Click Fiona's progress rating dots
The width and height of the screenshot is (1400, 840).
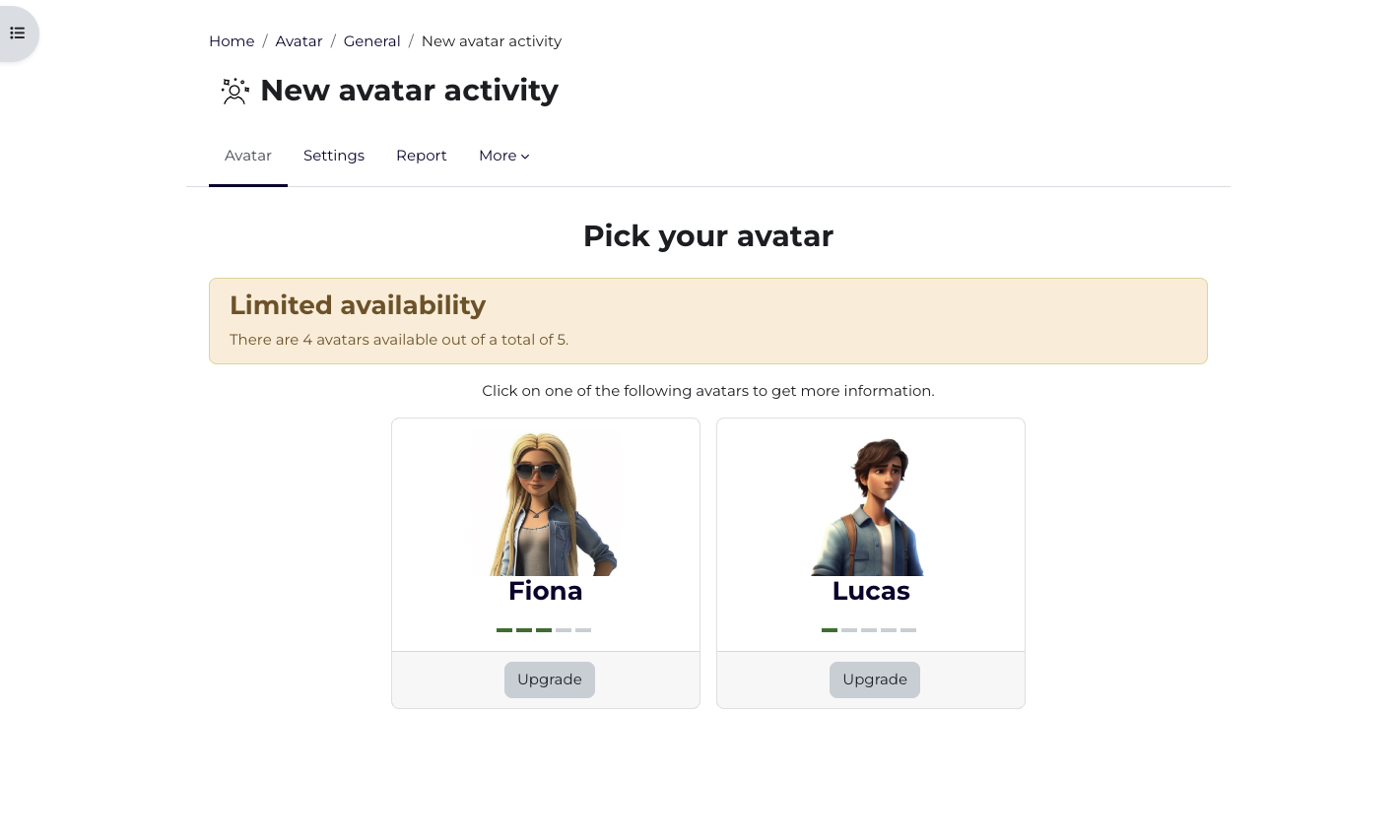(x=543, y=630)
